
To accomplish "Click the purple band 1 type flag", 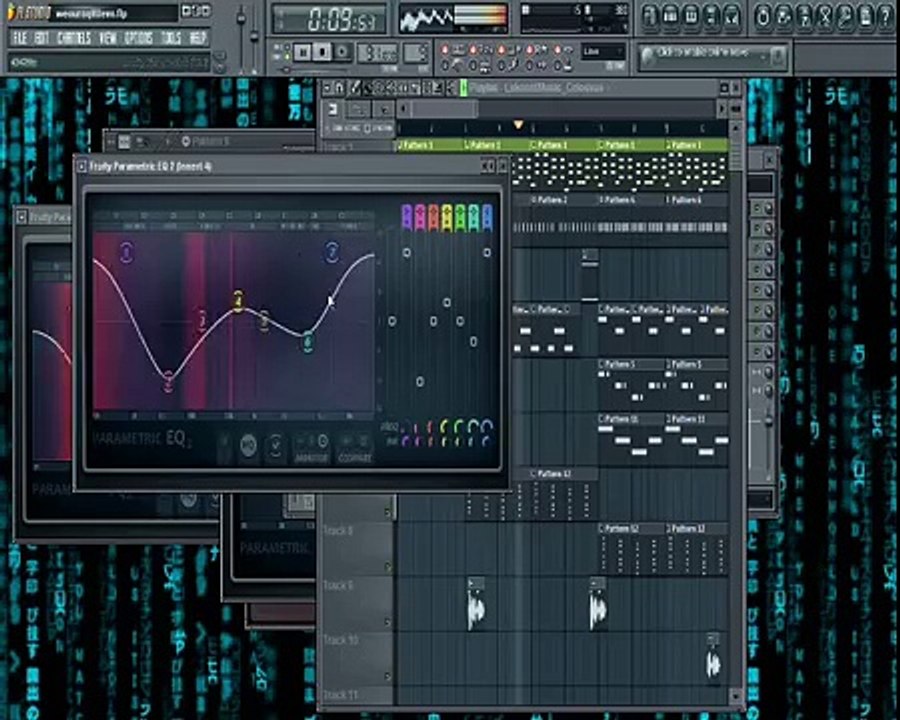I will pyautogui.click(x=407, y=218).
